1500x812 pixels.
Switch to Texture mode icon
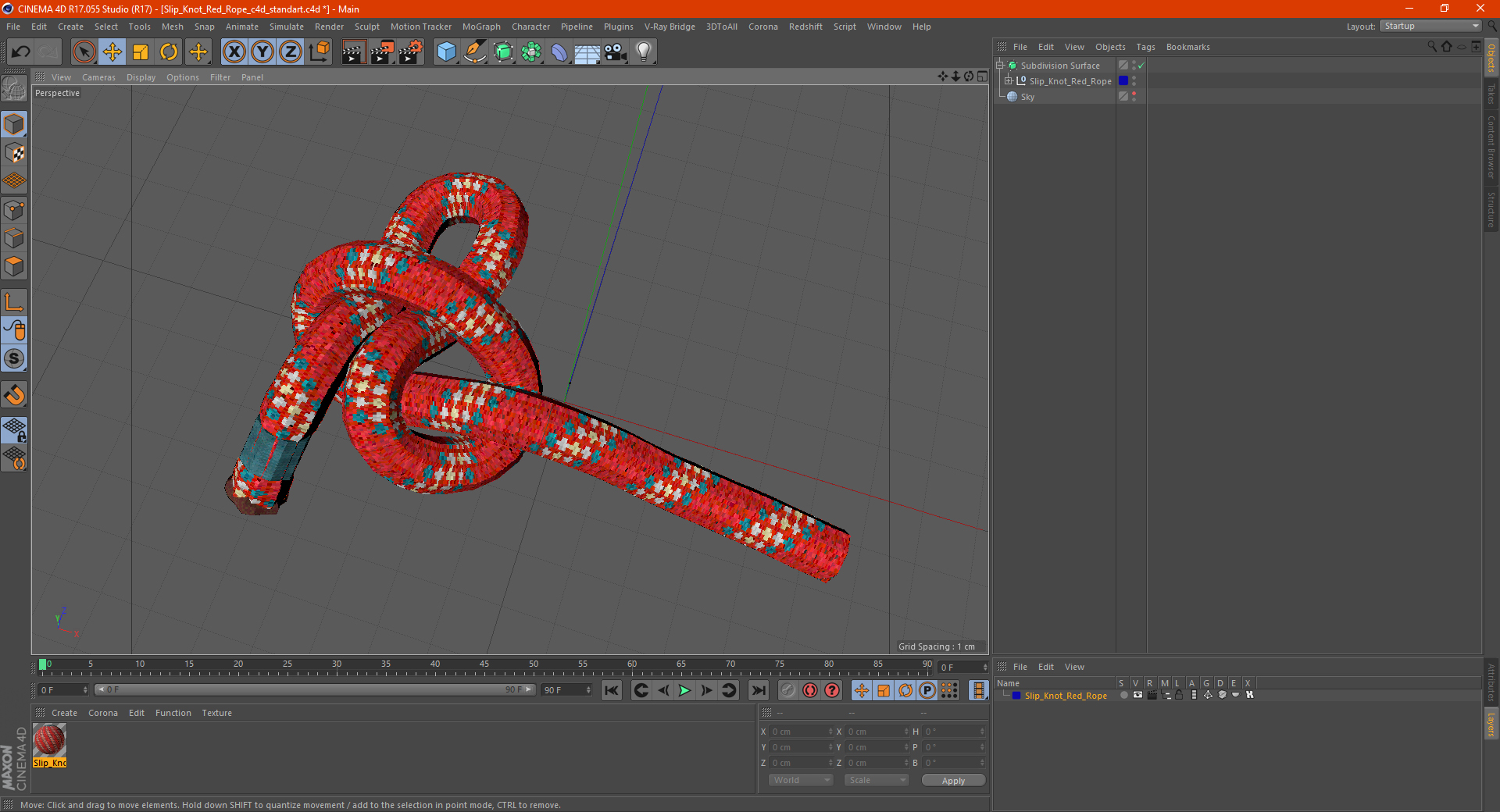pos(15,153)
